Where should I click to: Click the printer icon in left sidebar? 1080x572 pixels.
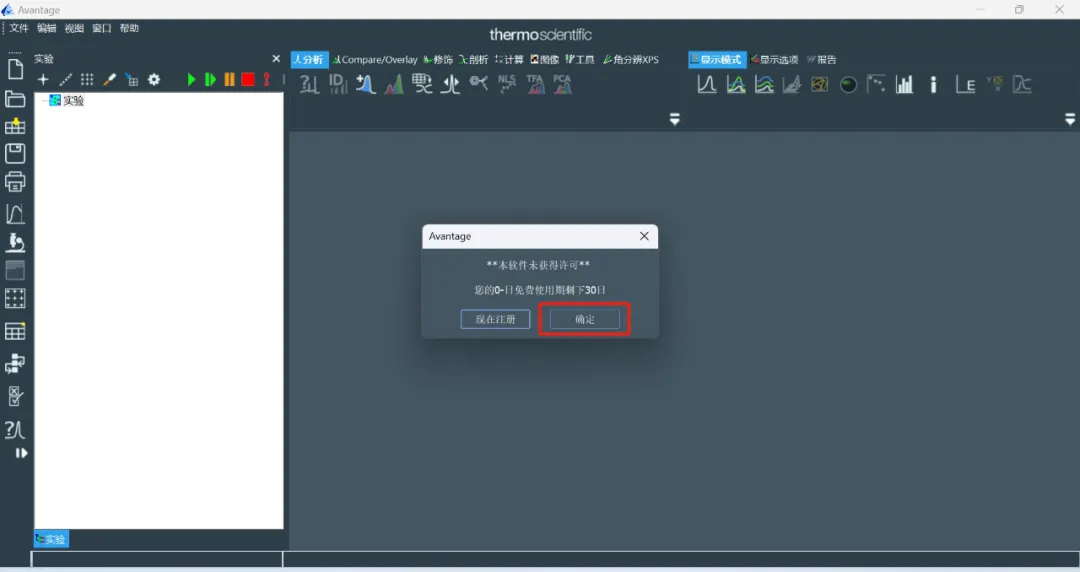[x=15, y=181]
